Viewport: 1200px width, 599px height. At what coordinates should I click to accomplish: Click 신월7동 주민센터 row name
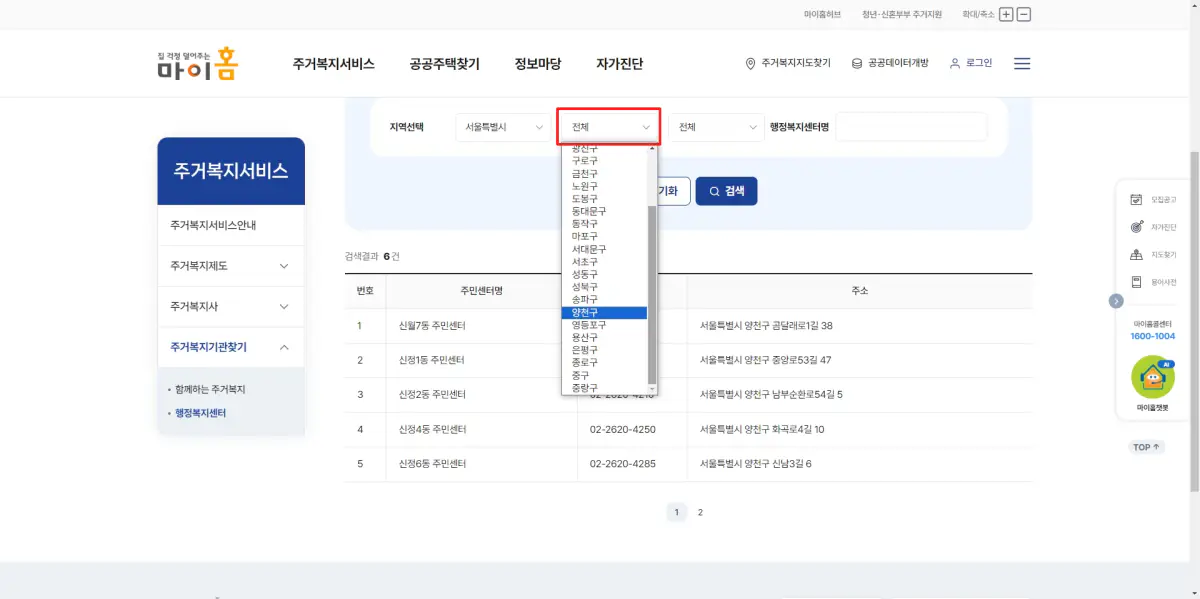[x=432, y=326]
